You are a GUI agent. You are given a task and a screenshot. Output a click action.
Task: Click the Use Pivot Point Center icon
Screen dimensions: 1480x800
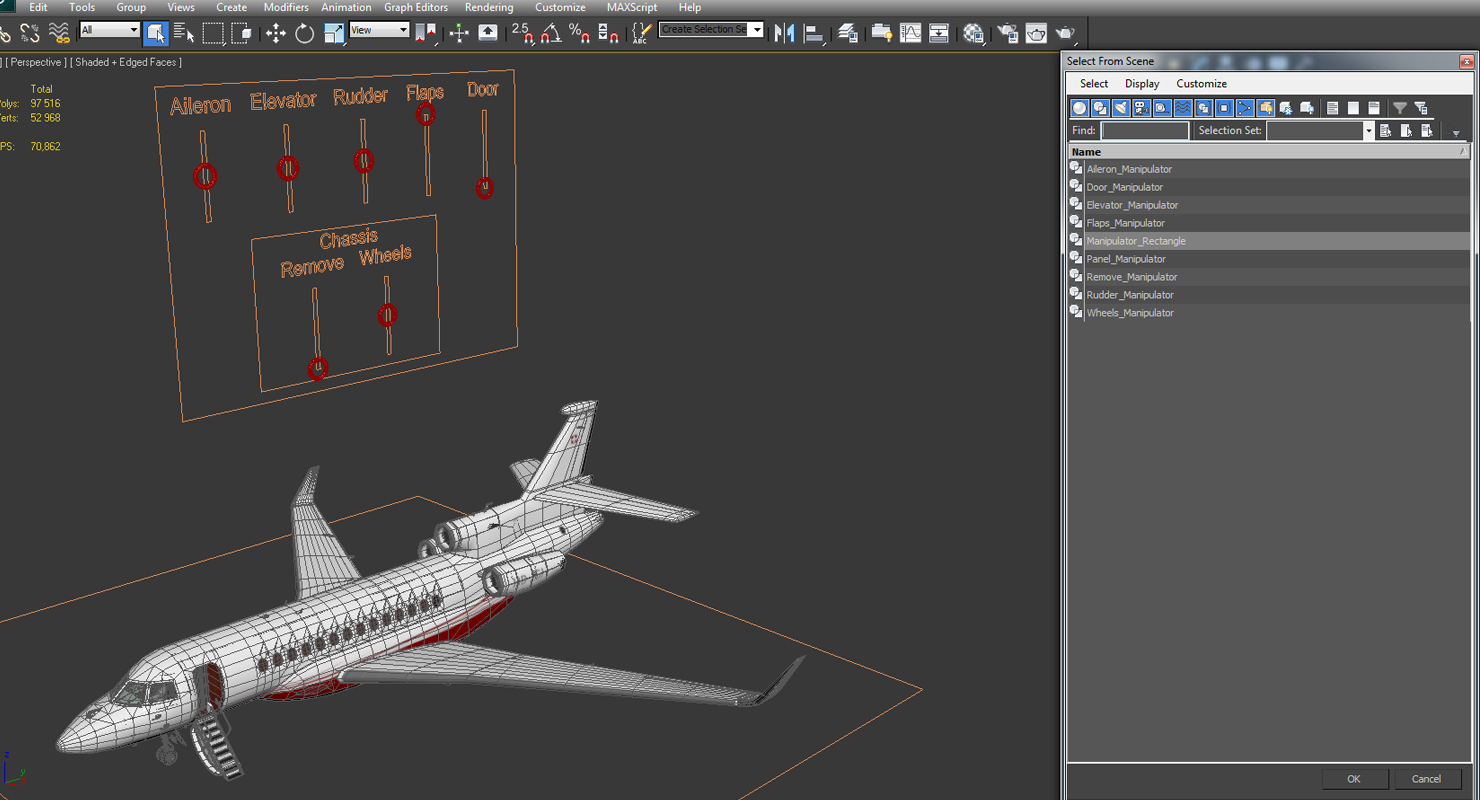pos(425,33)
